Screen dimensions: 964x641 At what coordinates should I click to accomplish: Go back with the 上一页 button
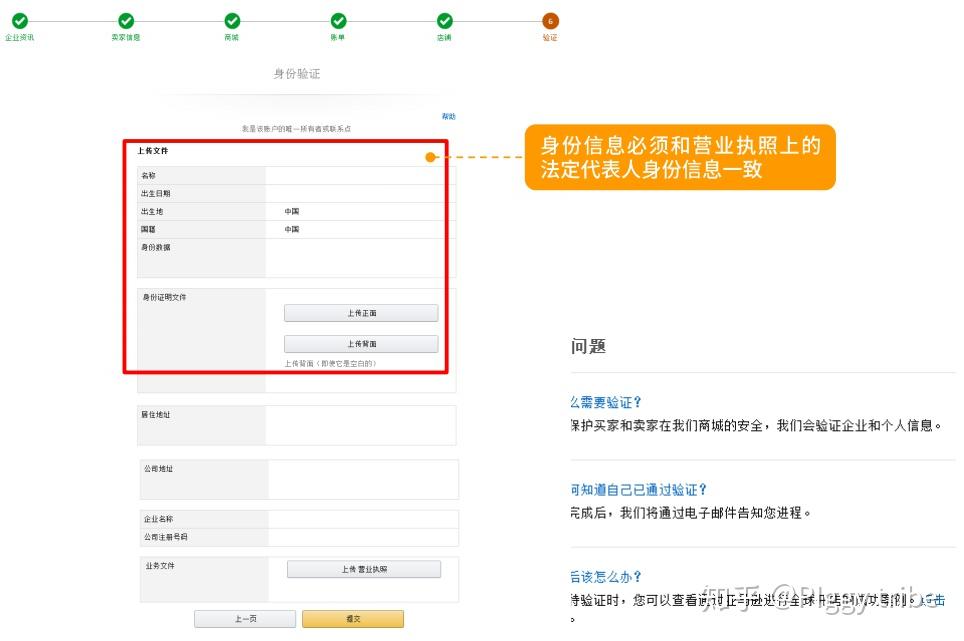tap(245, 619)
